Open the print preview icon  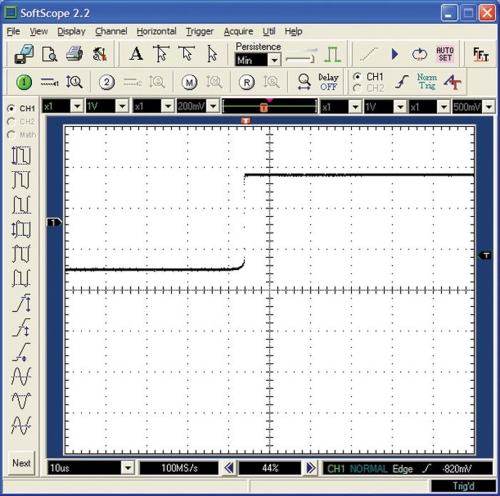click(49, 54)
